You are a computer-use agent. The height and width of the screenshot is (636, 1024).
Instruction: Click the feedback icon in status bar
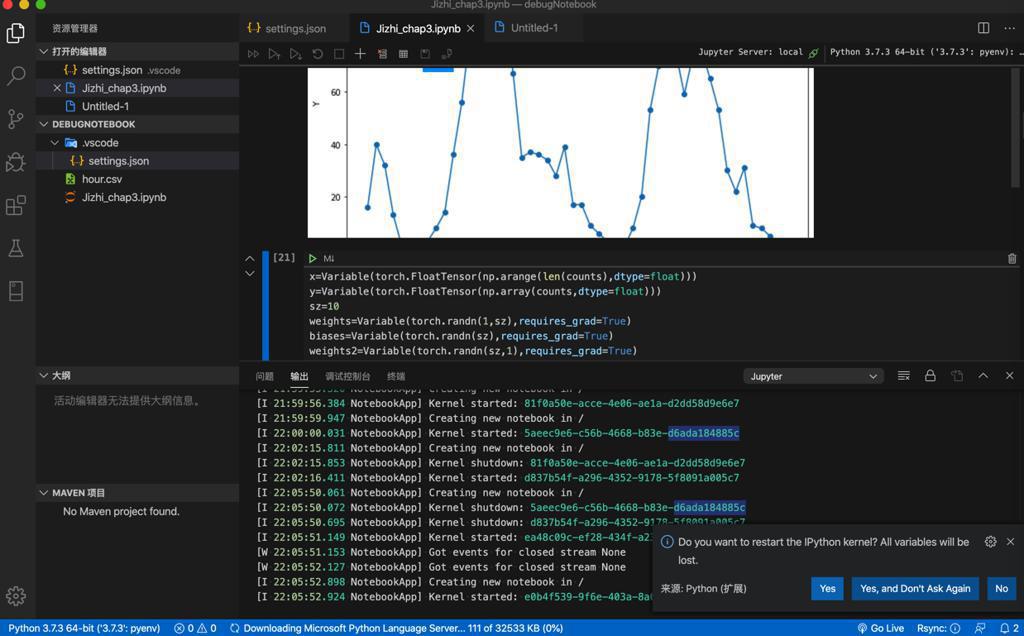click(x=980, y=628)
